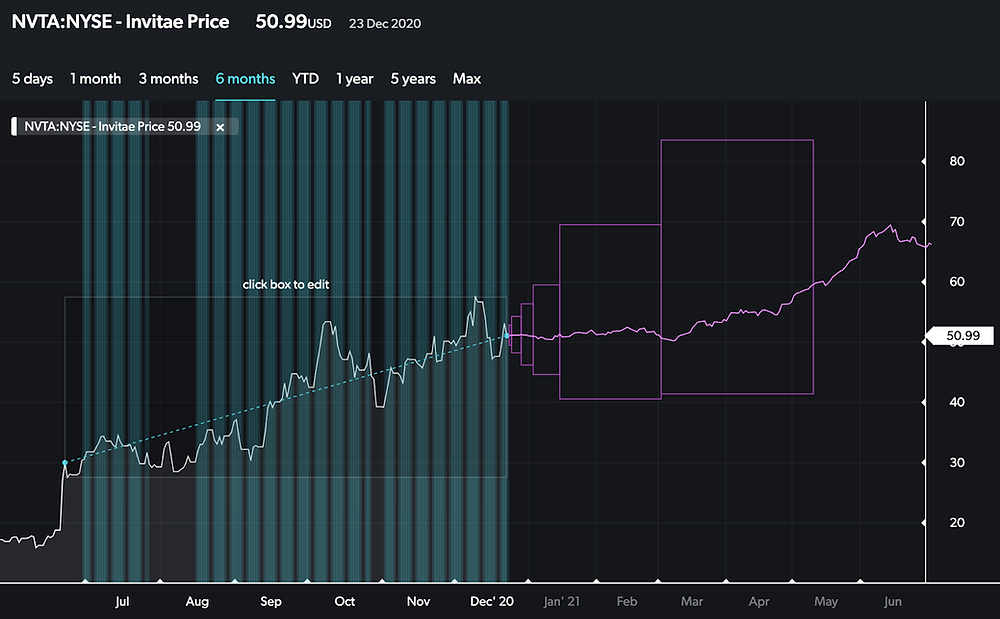Click the 60 price axis label
Screen dimensions: 1000x619
click(957, 282)
